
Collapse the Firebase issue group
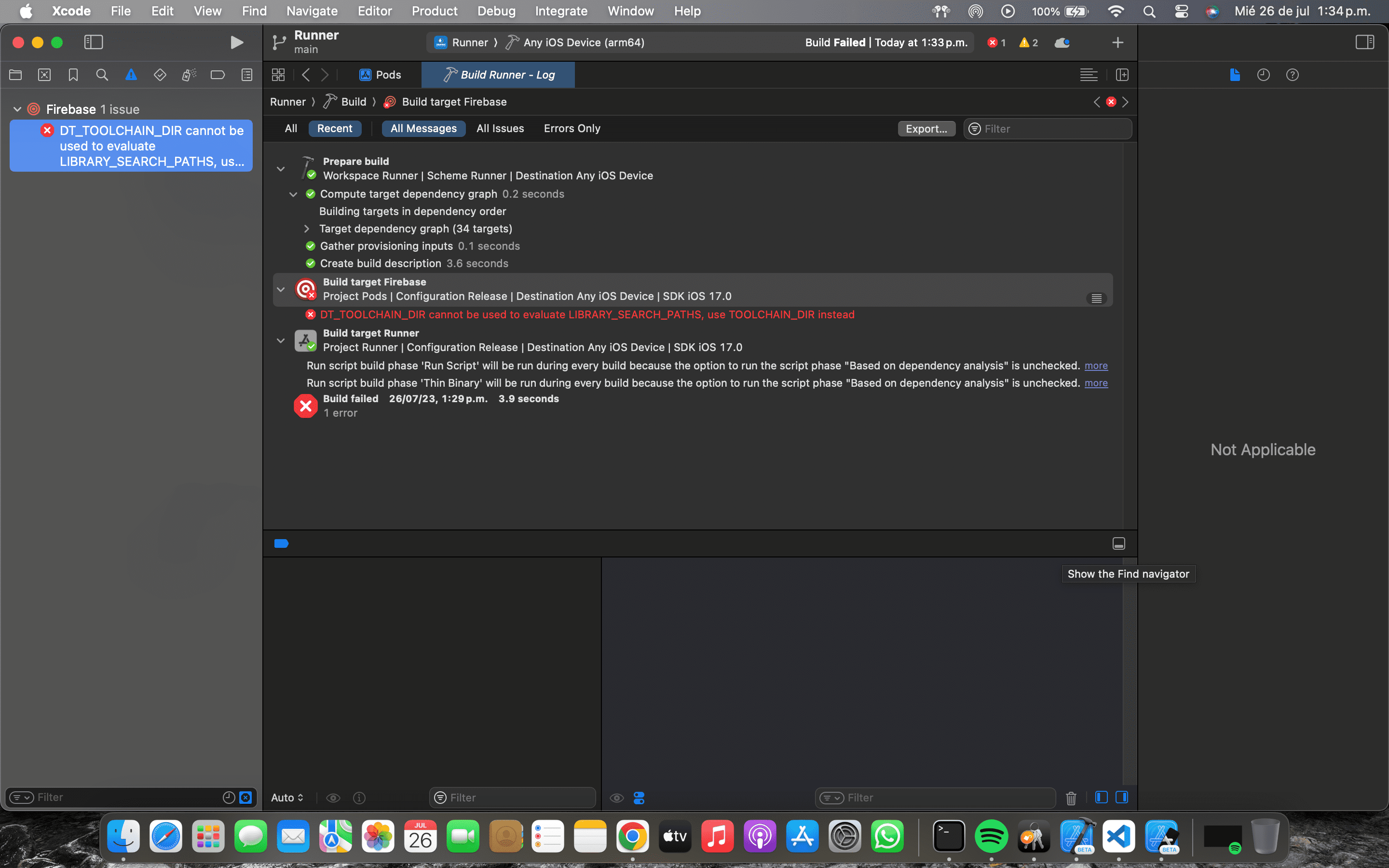coord(17,109)
